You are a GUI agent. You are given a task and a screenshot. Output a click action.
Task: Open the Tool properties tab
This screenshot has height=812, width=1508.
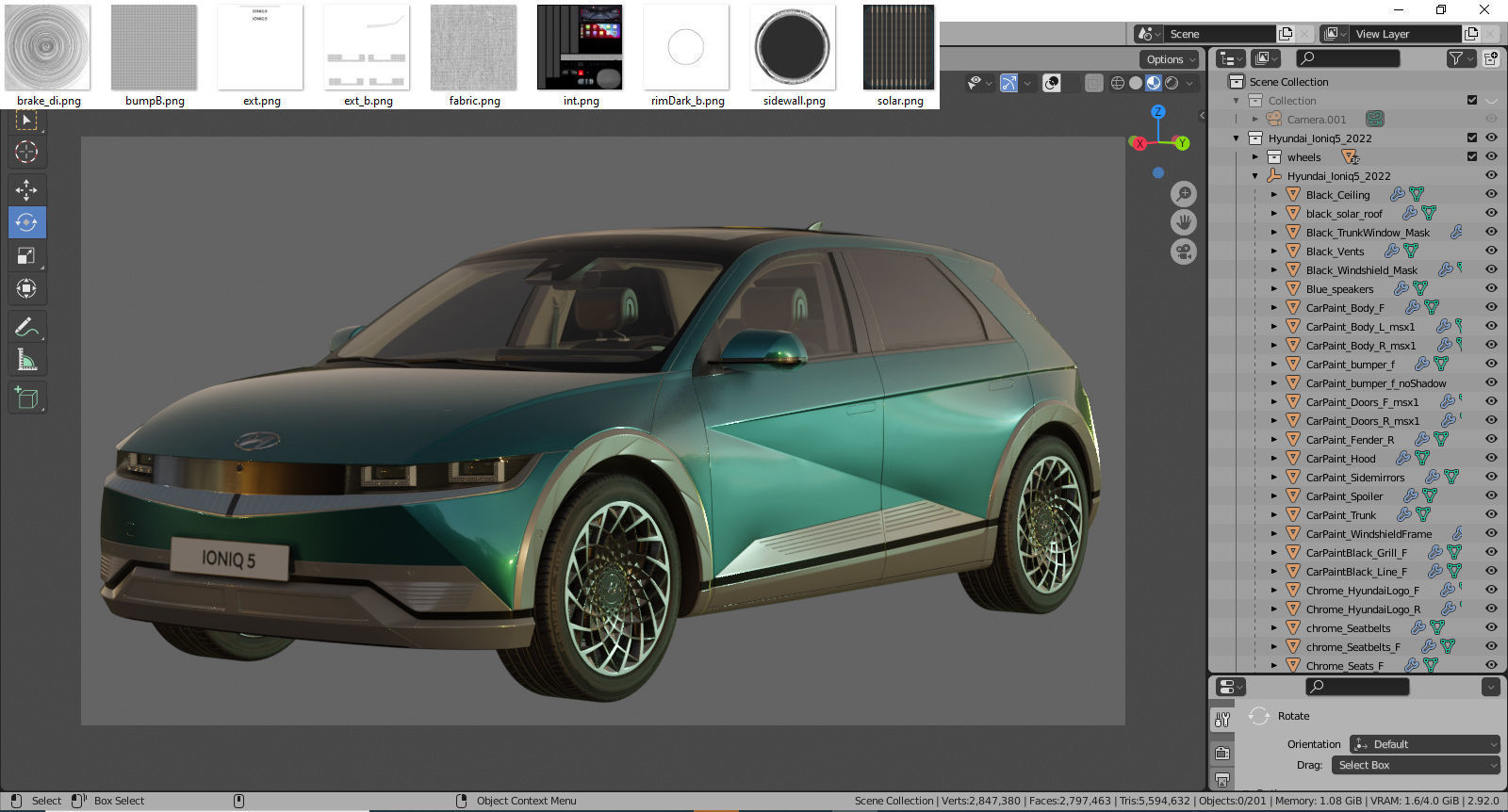point(1222,720)
